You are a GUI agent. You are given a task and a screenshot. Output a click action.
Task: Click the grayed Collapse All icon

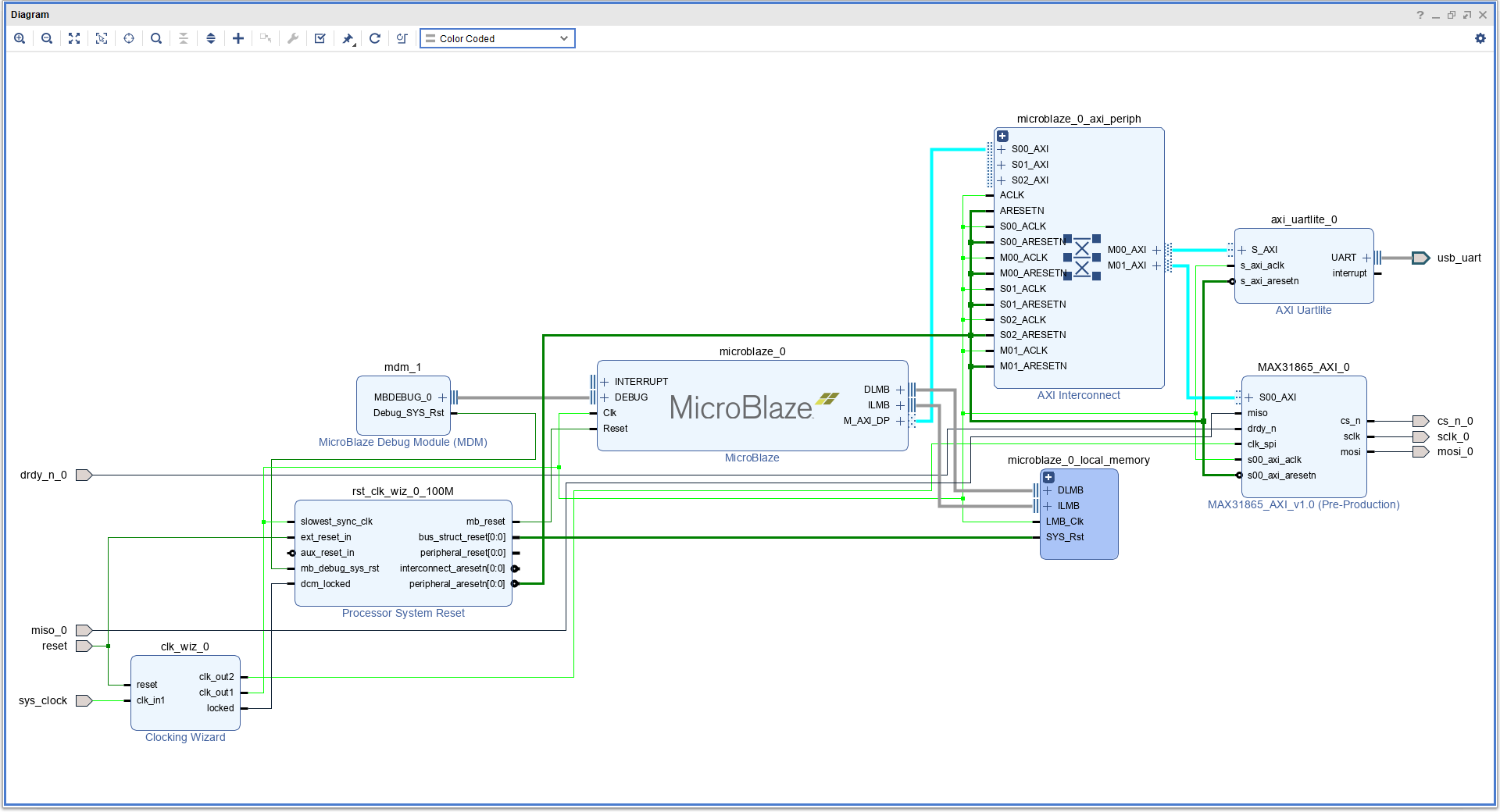tap(184, 38)
